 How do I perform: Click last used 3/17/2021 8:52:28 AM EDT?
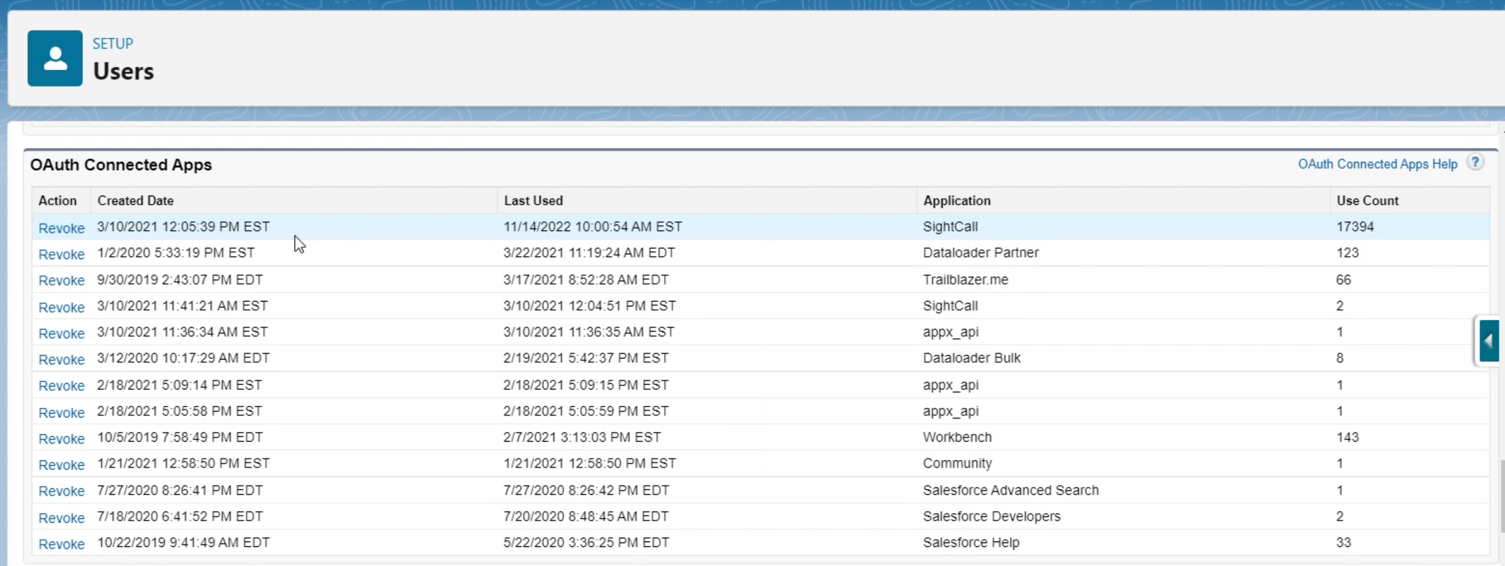(x=586, y=279)
